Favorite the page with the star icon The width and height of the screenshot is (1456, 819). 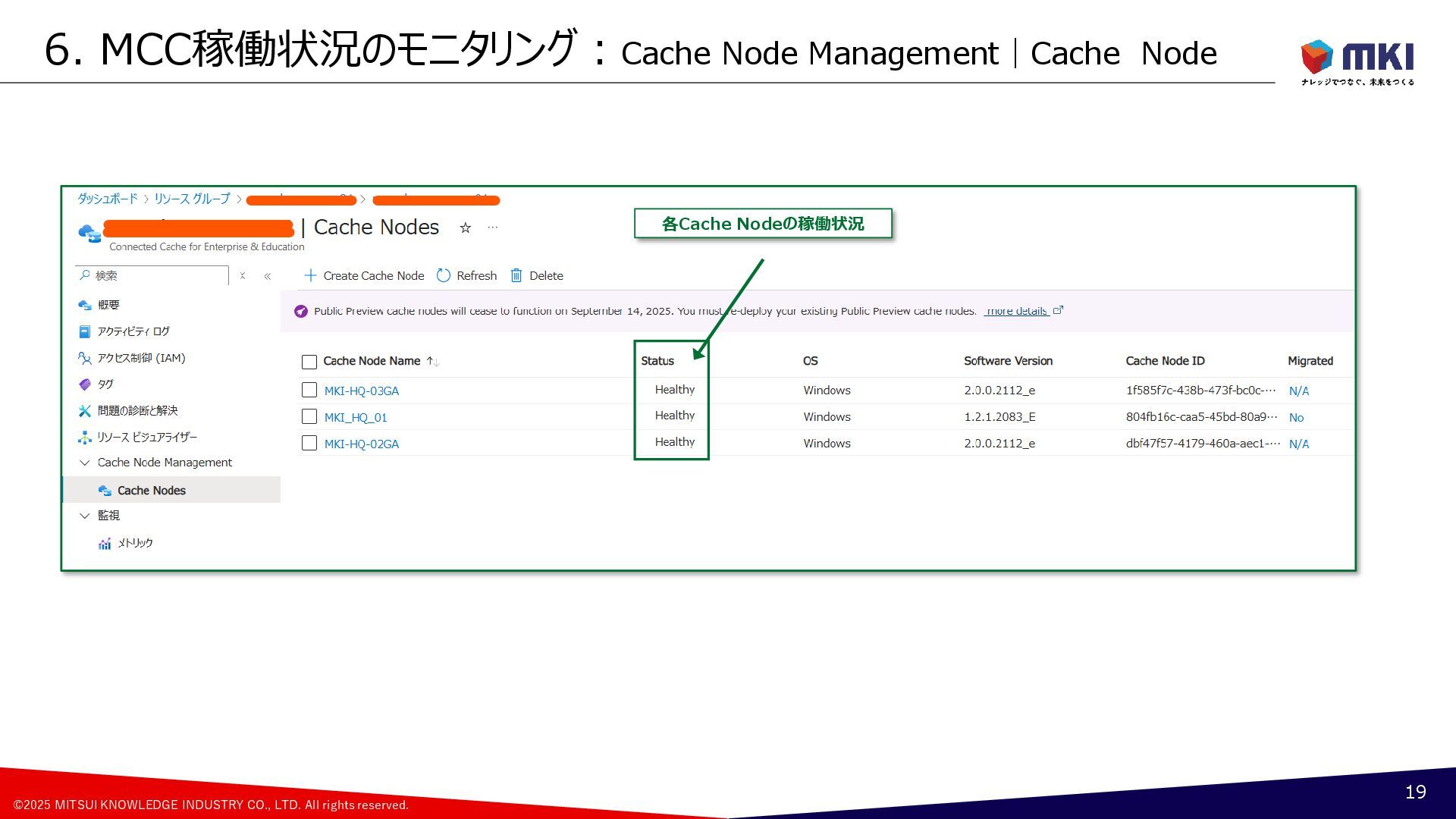click(466, 227)
